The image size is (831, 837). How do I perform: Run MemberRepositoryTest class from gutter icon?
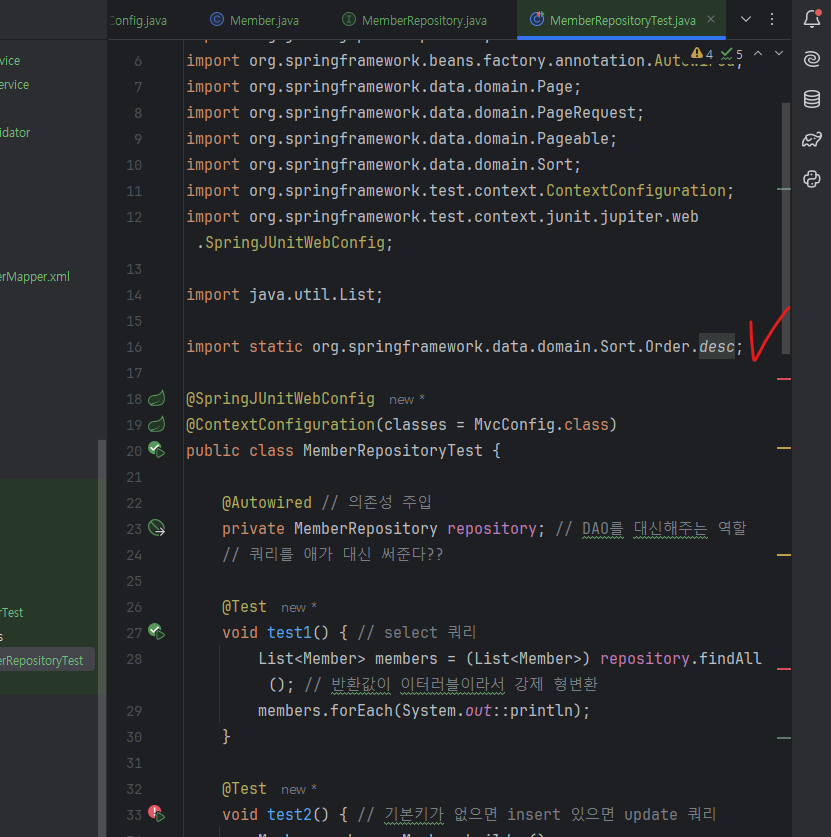click(156, 450)
